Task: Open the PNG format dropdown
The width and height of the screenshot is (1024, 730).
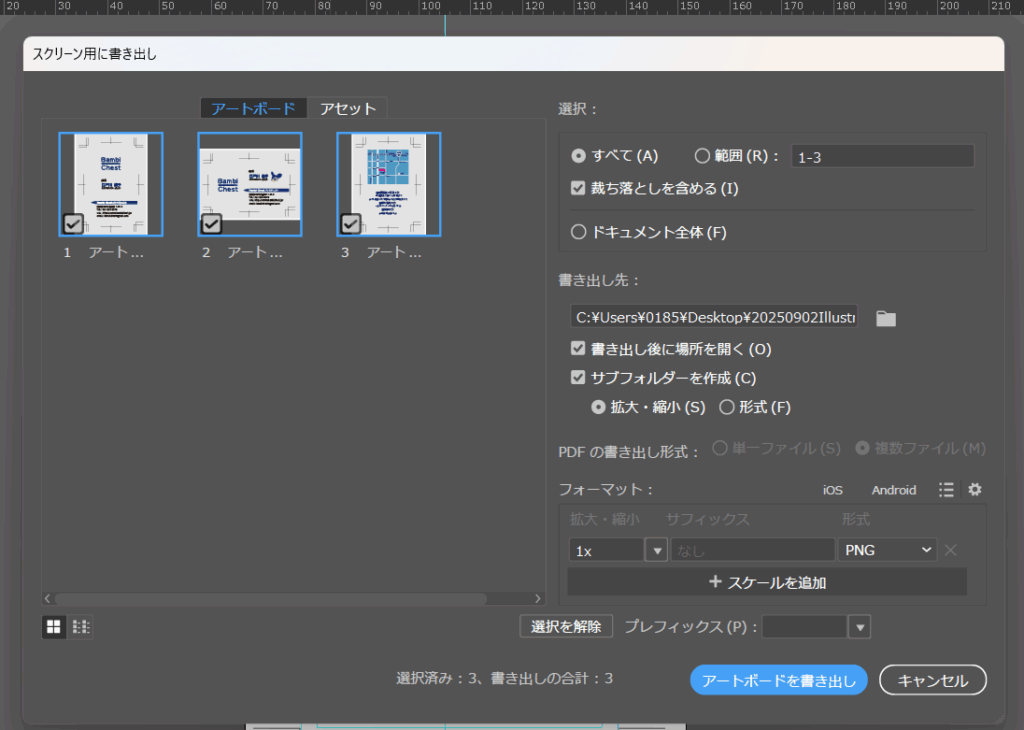Action: point(887,550)
